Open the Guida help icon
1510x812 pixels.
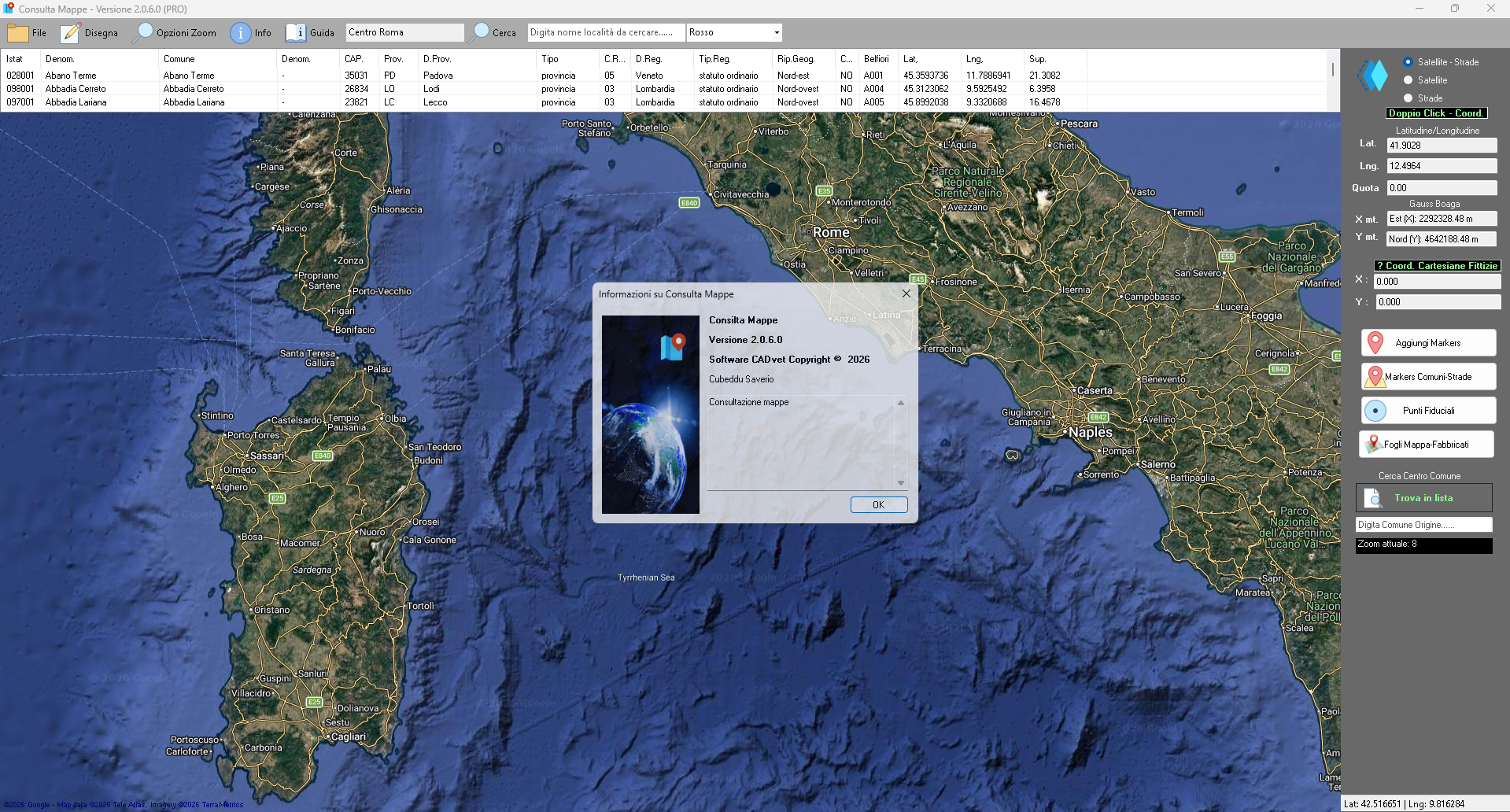click(296, 33)
